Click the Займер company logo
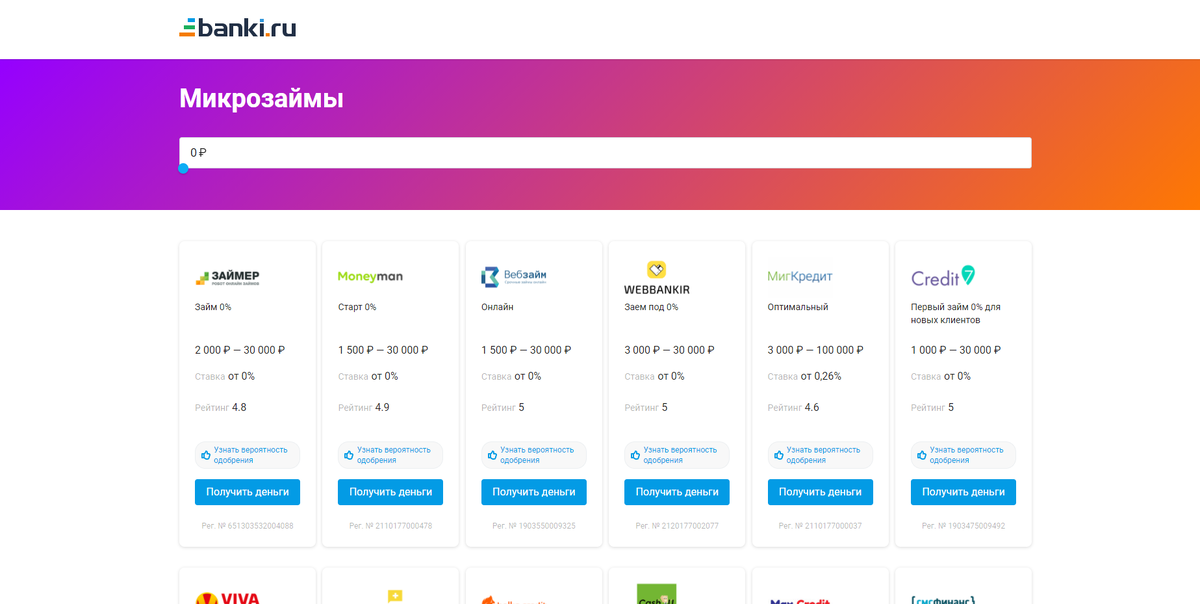The width and height of the screenshot is (1200, 604). 227,277
